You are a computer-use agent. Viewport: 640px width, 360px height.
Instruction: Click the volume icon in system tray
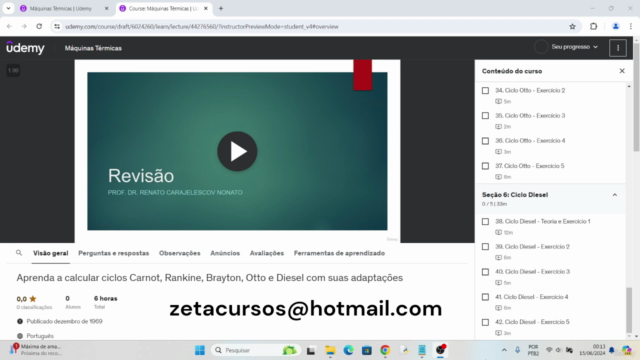pyautogui.click(x=559, y=350)
